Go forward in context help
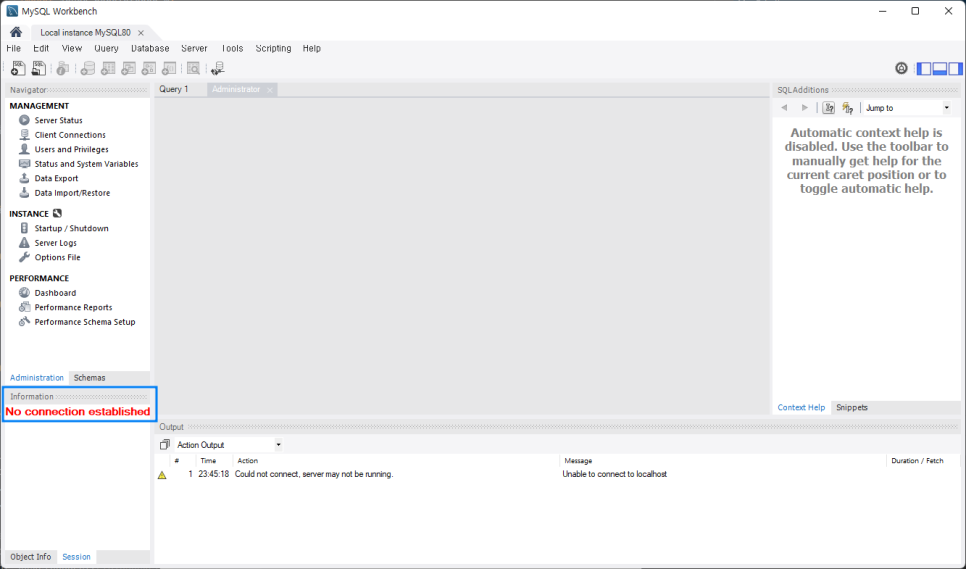 [804, 108]
